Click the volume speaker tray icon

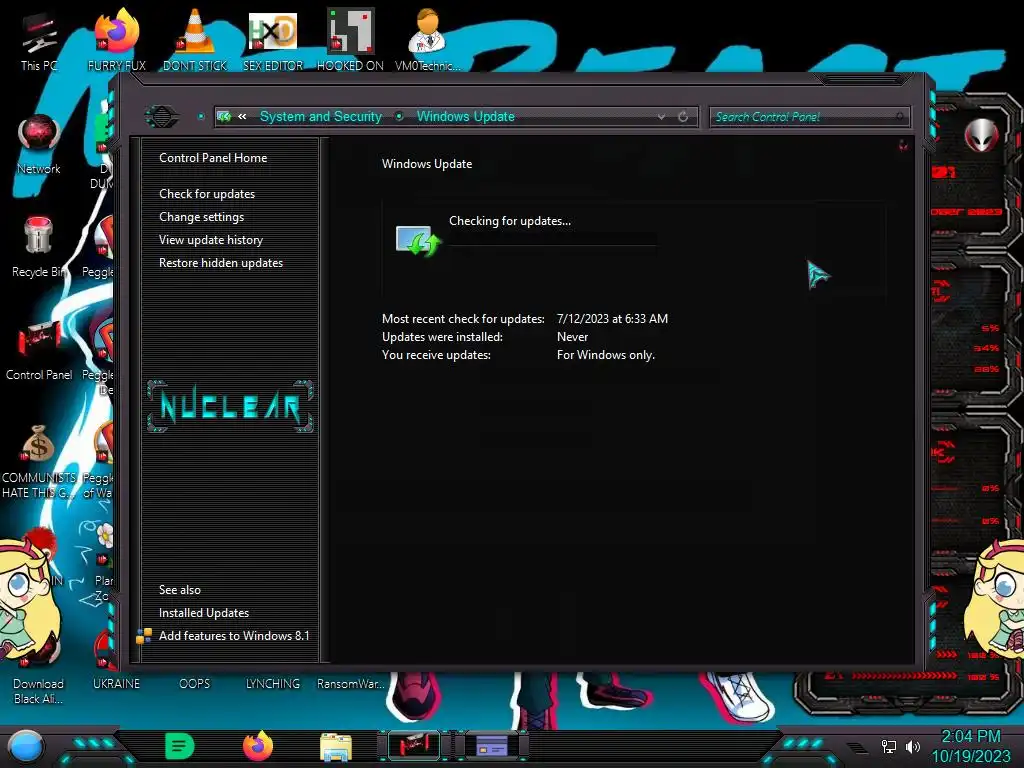pos(913,746)
